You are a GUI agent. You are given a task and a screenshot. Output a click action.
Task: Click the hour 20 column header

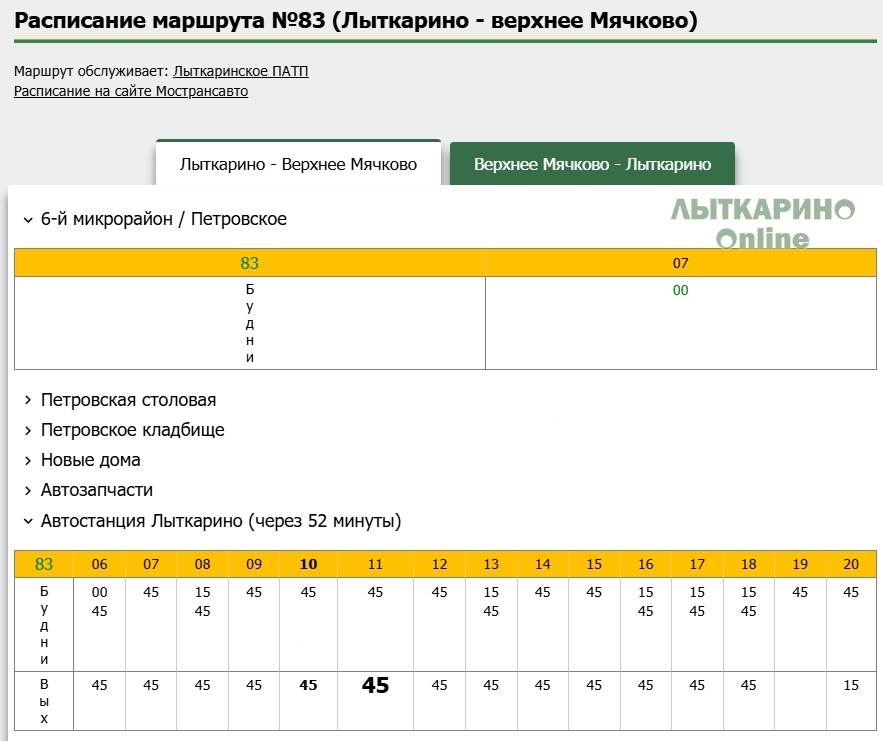pyautogui.click(x=851, y=564)
